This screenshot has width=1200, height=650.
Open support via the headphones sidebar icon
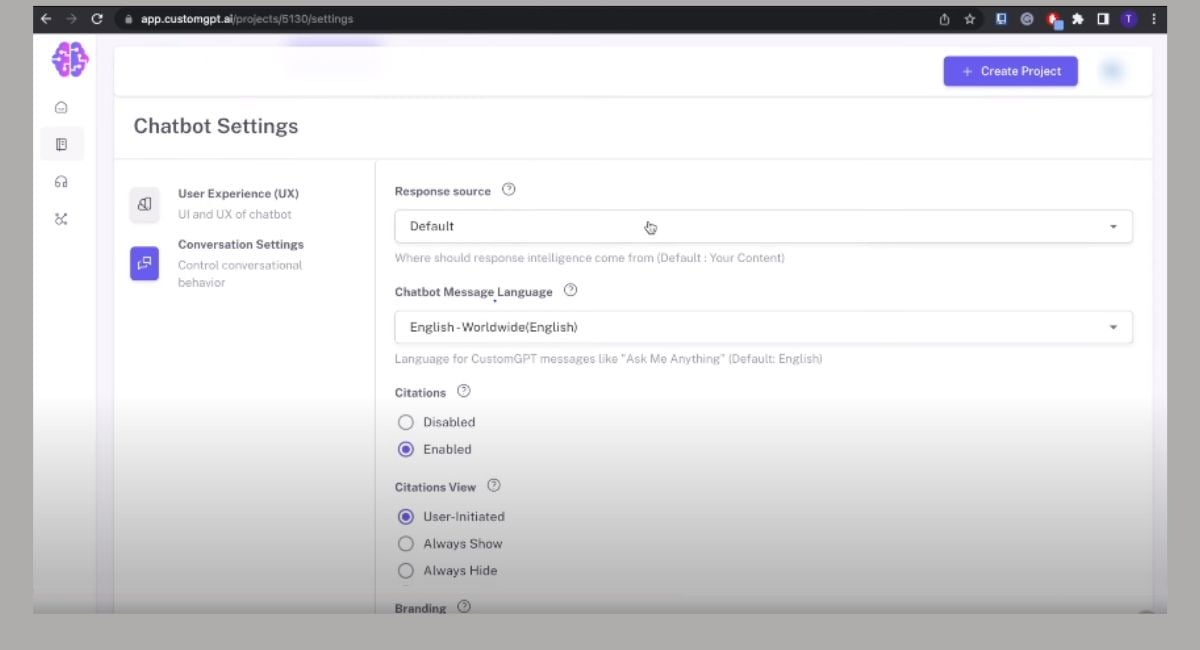pos(61,181)
